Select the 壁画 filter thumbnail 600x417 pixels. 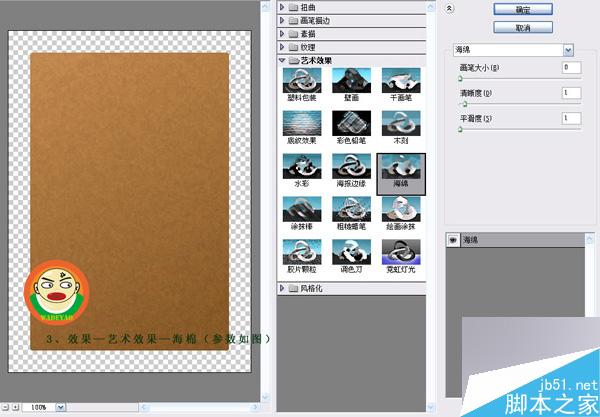[x=351, y=80]
